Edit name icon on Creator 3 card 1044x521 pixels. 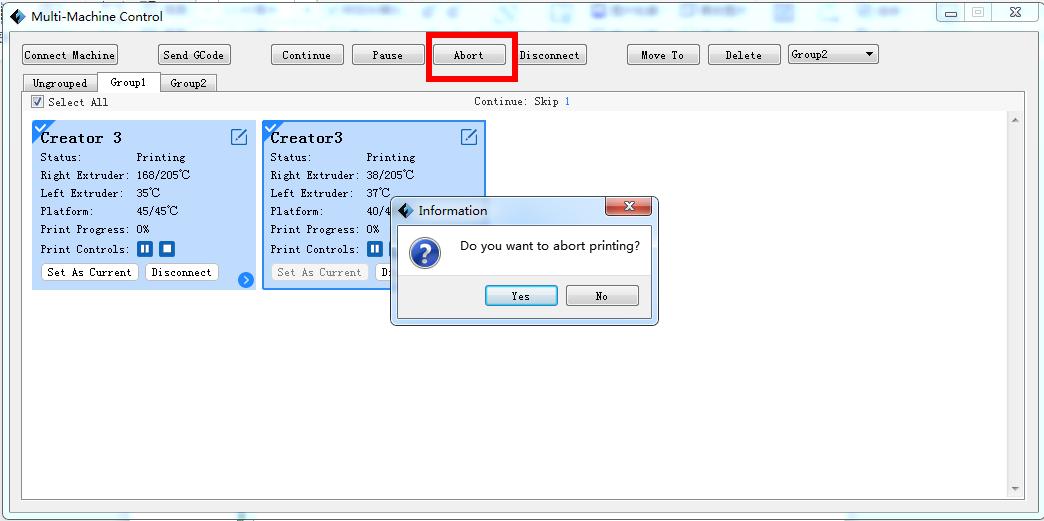tap(239, 137)
